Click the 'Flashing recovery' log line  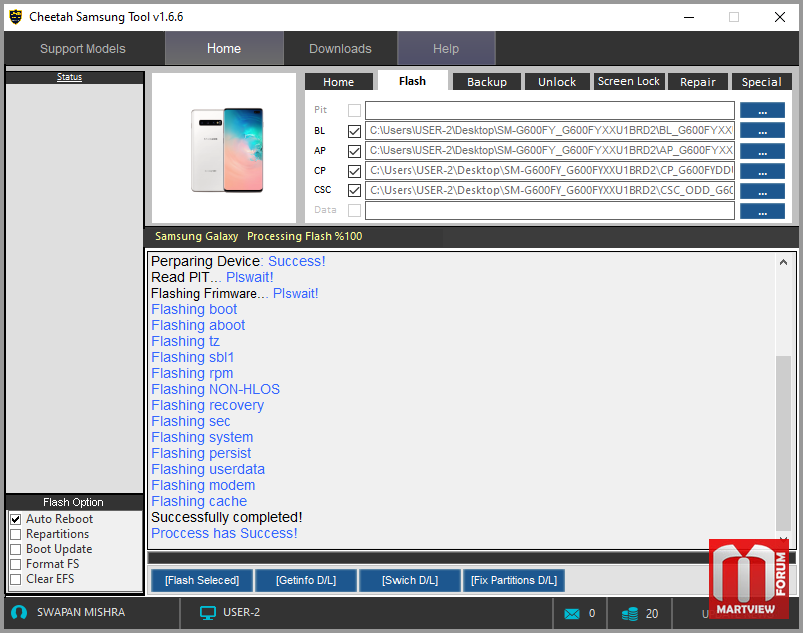(x=207, y=405)
